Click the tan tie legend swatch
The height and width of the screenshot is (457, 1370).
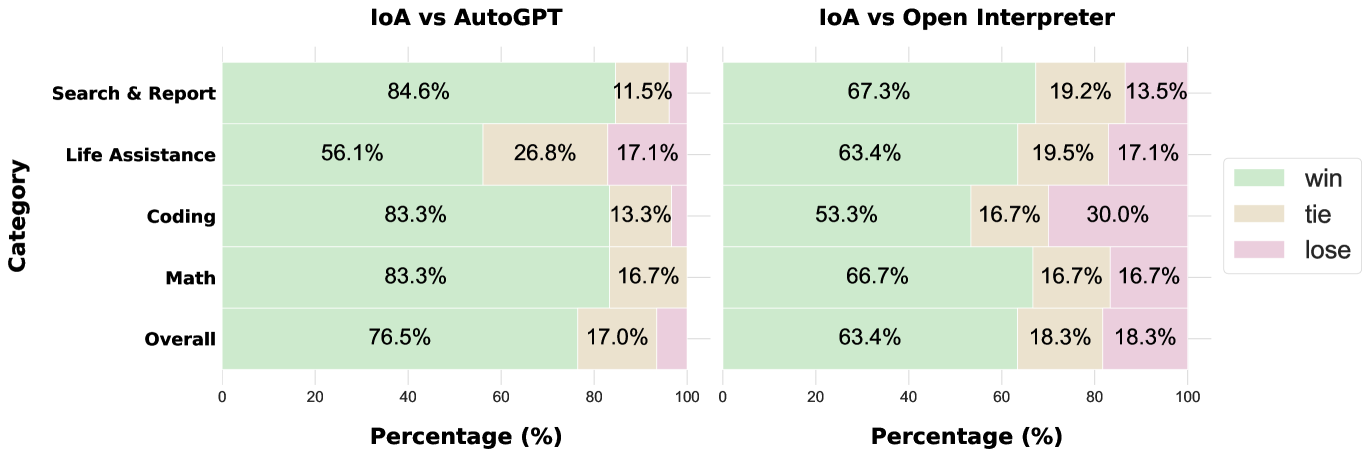[1261, 214]
